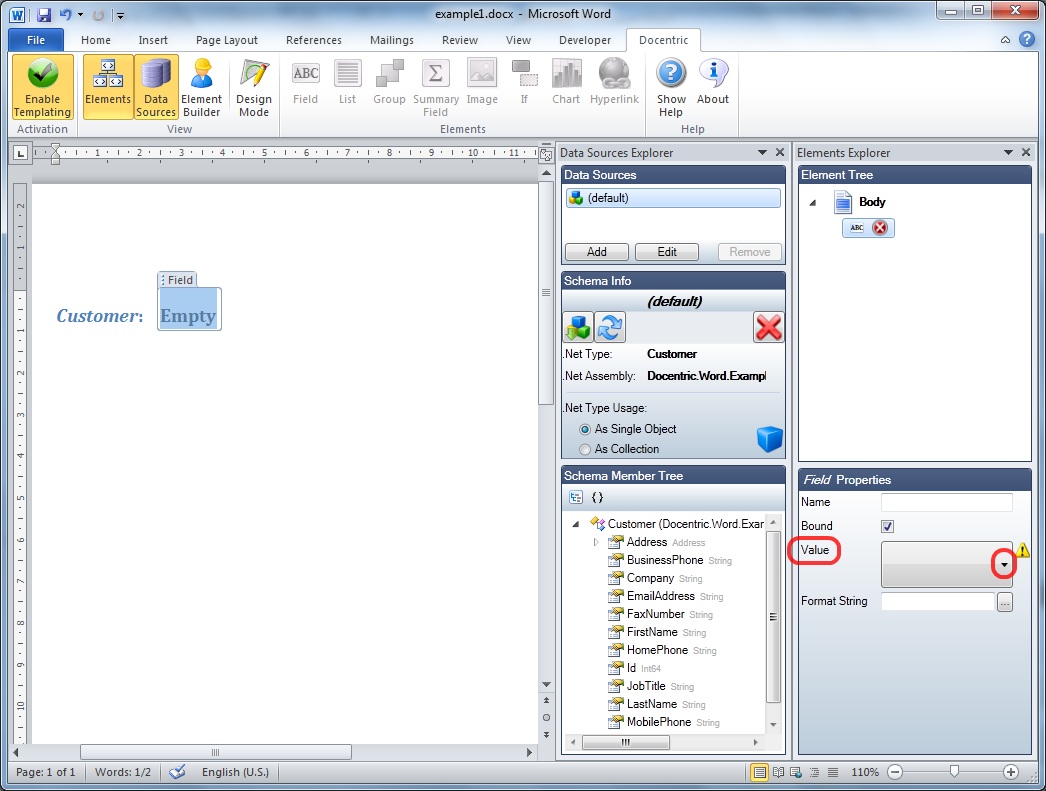
Task: Collapse the Customer root node in schema tree
Action: coord(576,524)
